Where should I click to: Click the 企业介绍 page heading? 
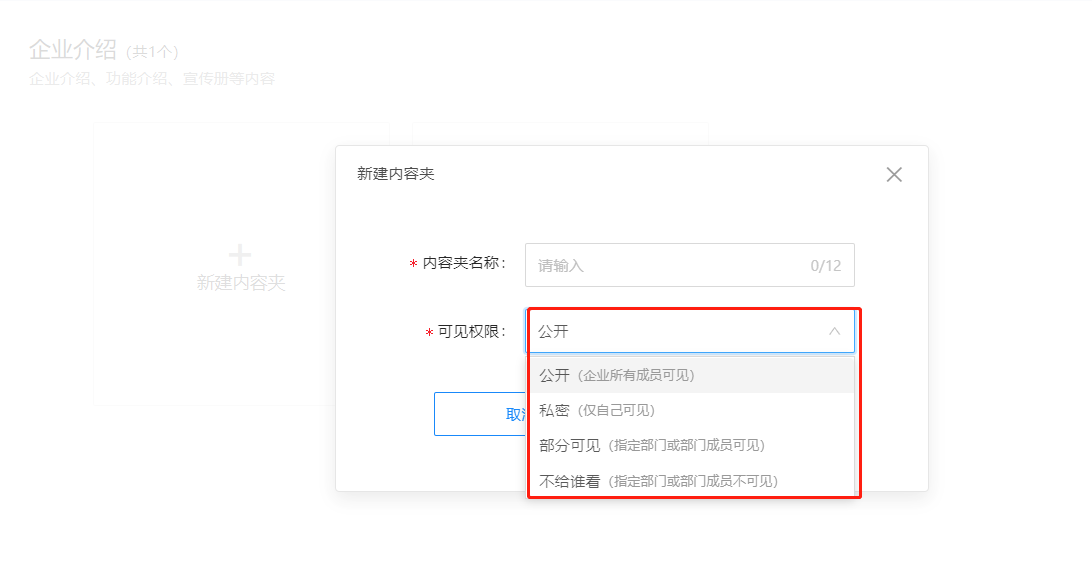point(73,50)
